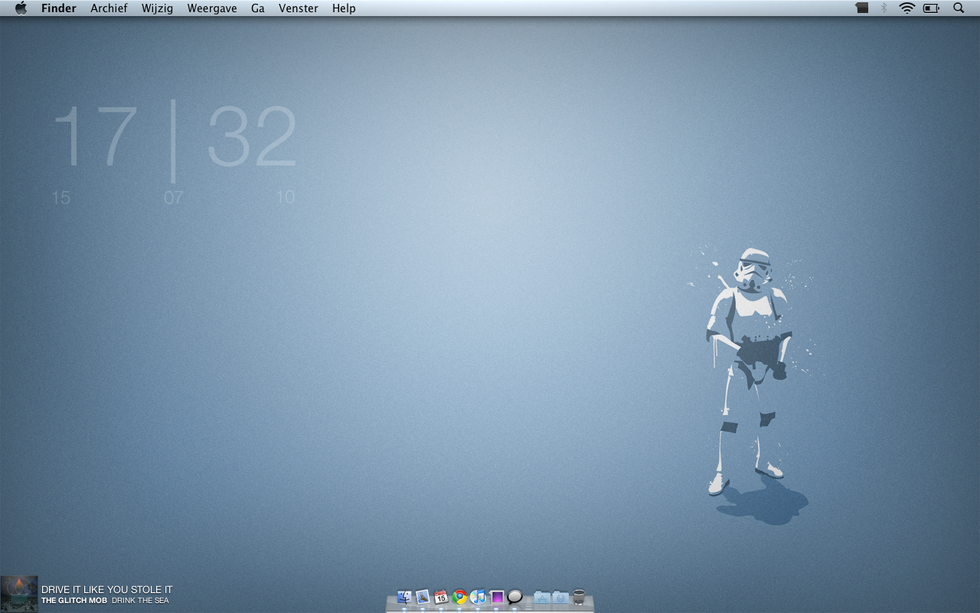This screenshot has width=980, height=613.
Task: Click the date number 15 under clock
Action: 61,198
